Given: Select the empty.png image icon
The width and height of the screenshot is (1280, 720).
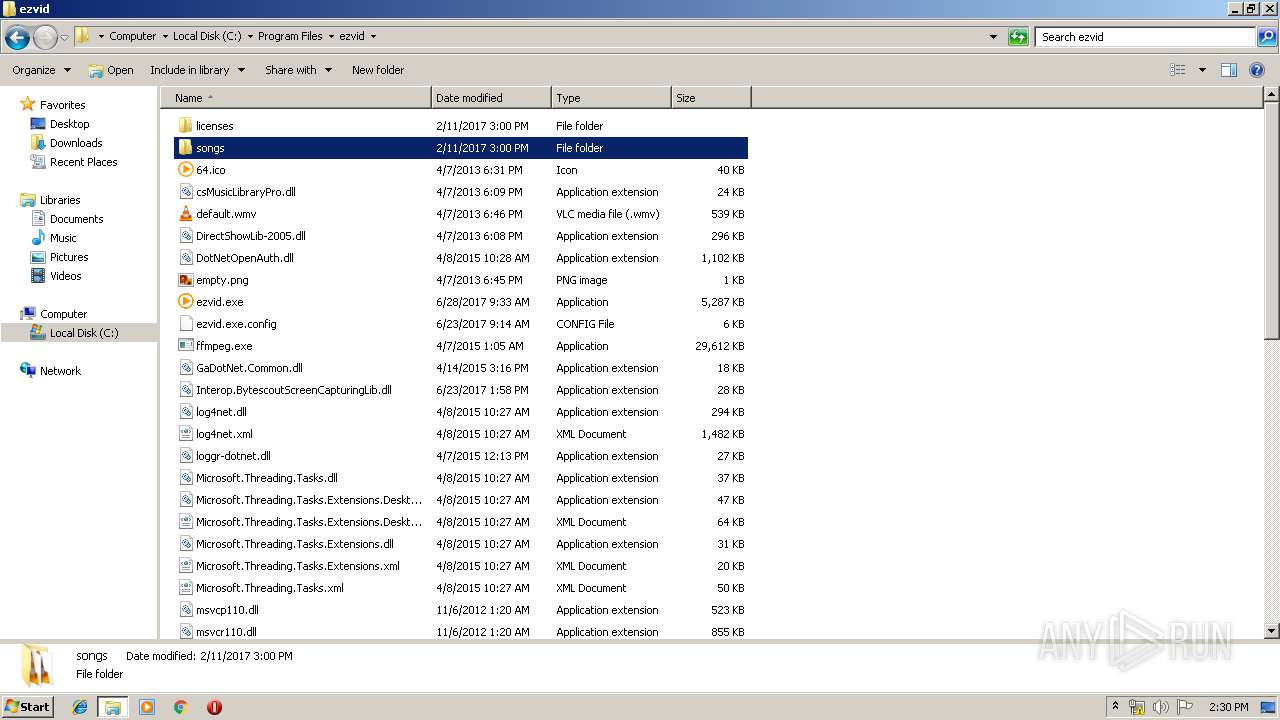Looking at the screenshot, I should pos(185,280).
